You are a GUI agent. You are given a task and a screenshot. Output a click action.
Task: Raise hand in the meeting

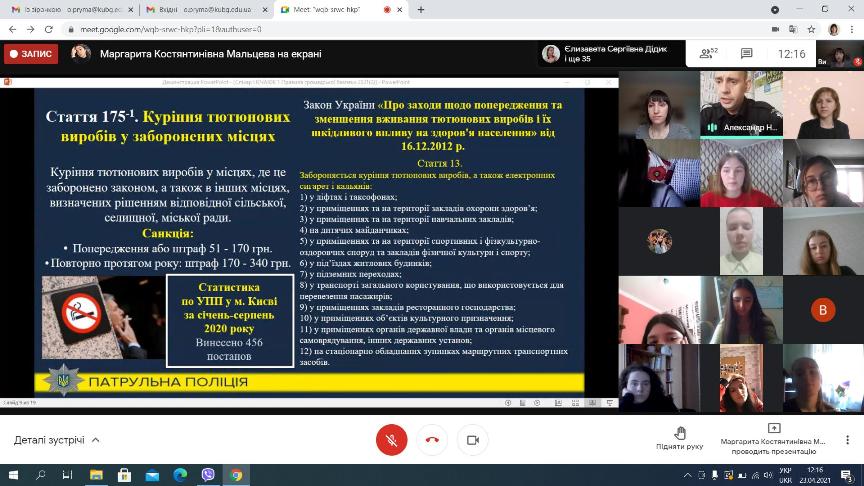(x=680, y=437)
